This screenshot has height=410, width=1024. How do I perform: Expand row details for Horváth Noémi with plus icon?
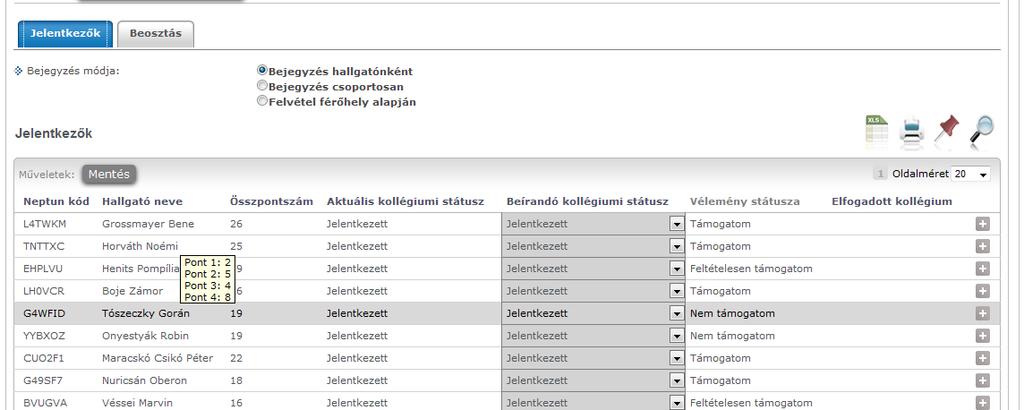[x=982, y=246]
